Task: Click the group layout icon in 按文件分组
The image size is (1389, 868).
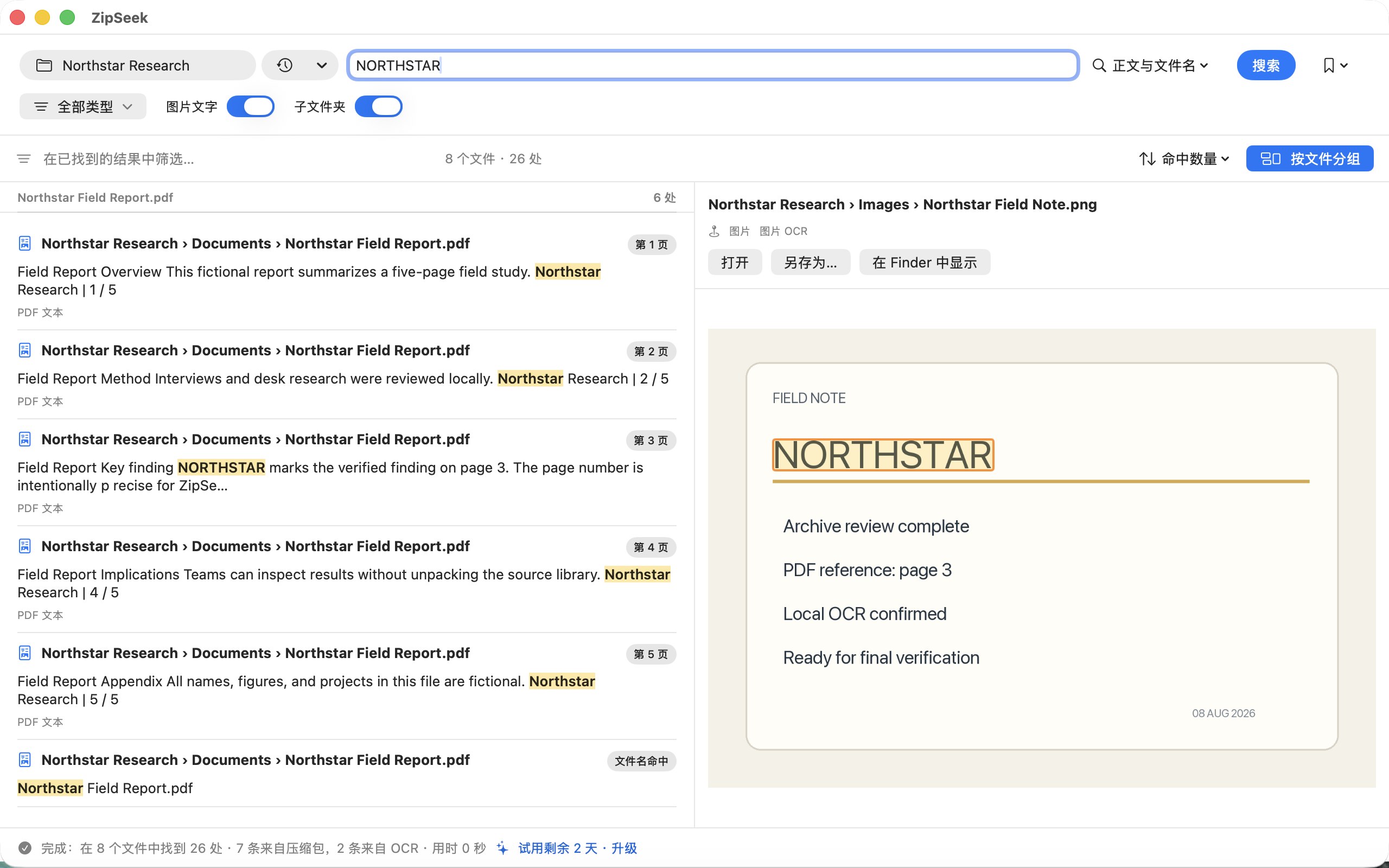Action: pos(1270,158)
